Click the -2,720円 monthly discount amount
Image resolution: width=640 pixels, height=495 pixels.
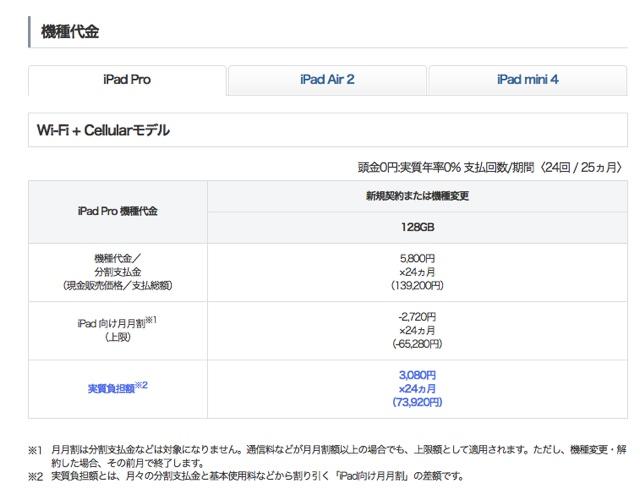click(x=417, y=317)
